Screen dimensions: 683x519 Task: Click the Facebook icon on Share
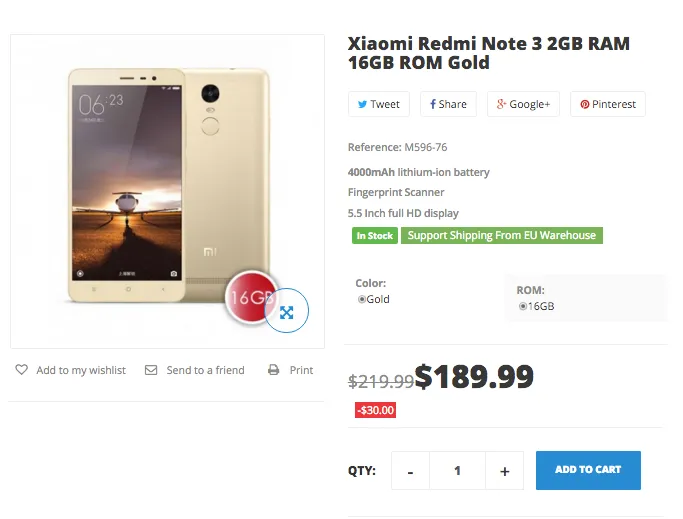pyautogui.click(x=433, y=104)
